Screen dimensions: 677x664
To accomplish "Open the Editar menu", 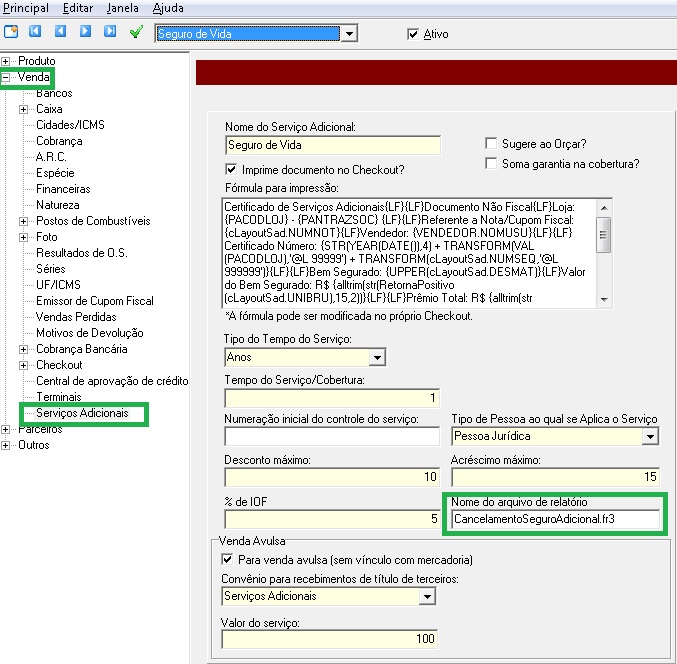I will 78,8.
